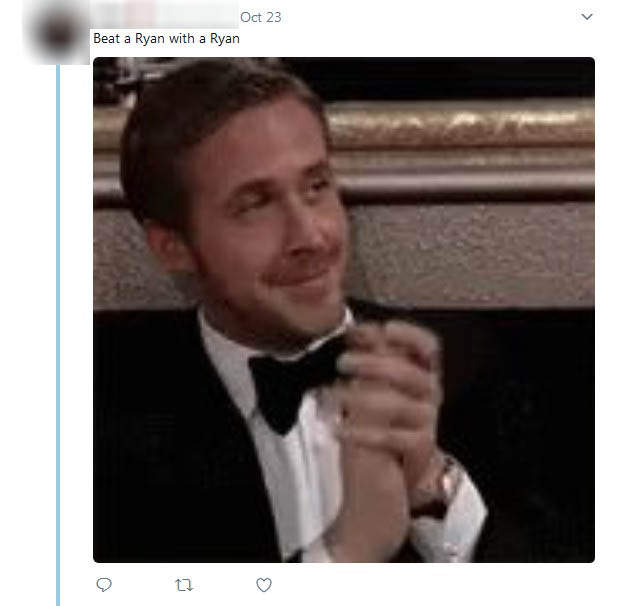
Task: View the author's profile via avatar picture
Action: (59, 33)
